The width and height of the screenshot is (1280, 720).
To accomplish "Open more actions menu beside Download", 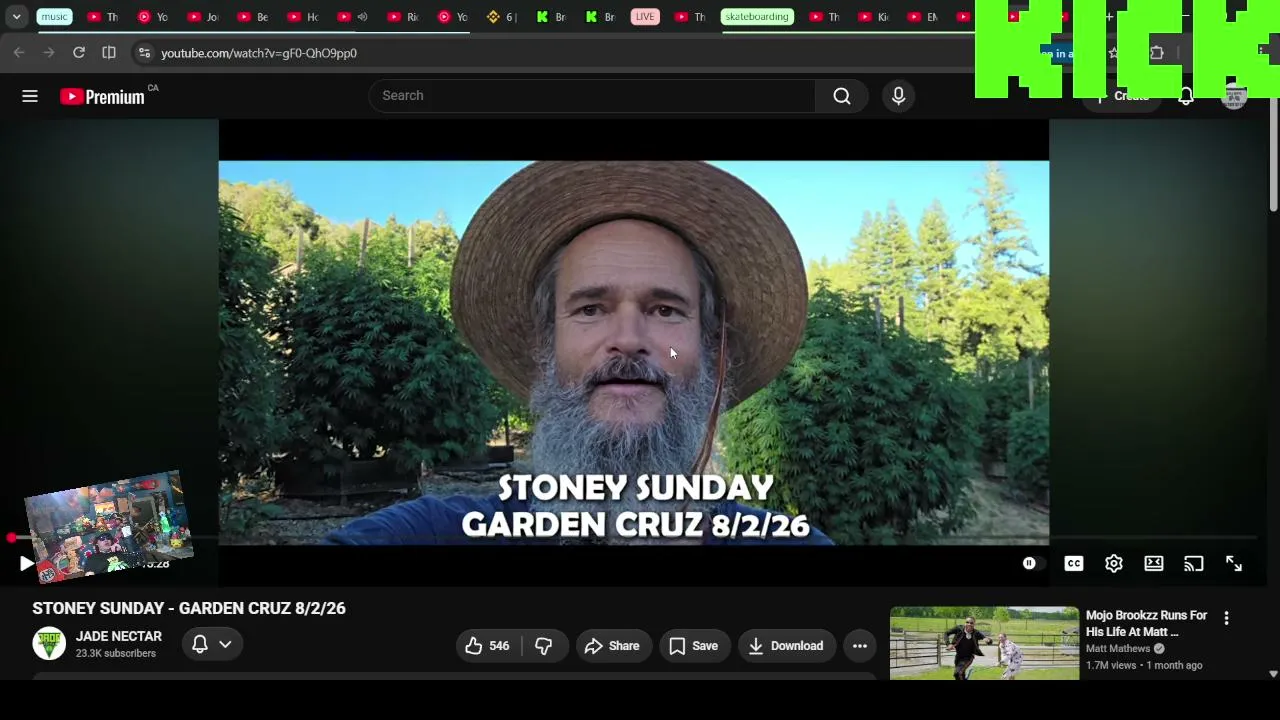I will [859, 646].
